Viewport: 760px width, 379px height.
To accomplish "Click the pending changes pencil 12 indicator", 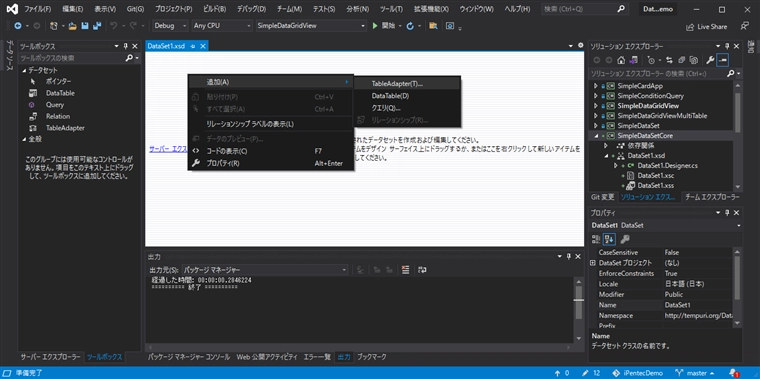I will 591,374.
